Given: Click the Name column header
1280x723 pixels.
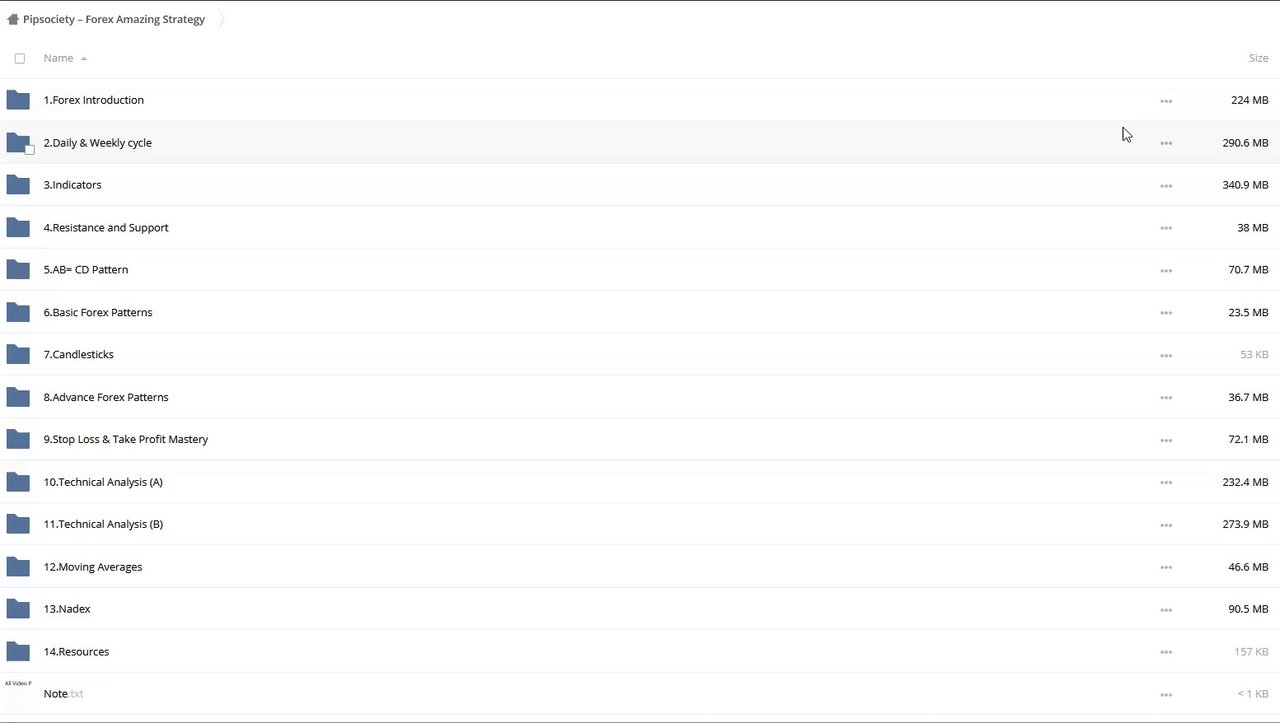Looking at the screenshot, I should click(58, 58).
